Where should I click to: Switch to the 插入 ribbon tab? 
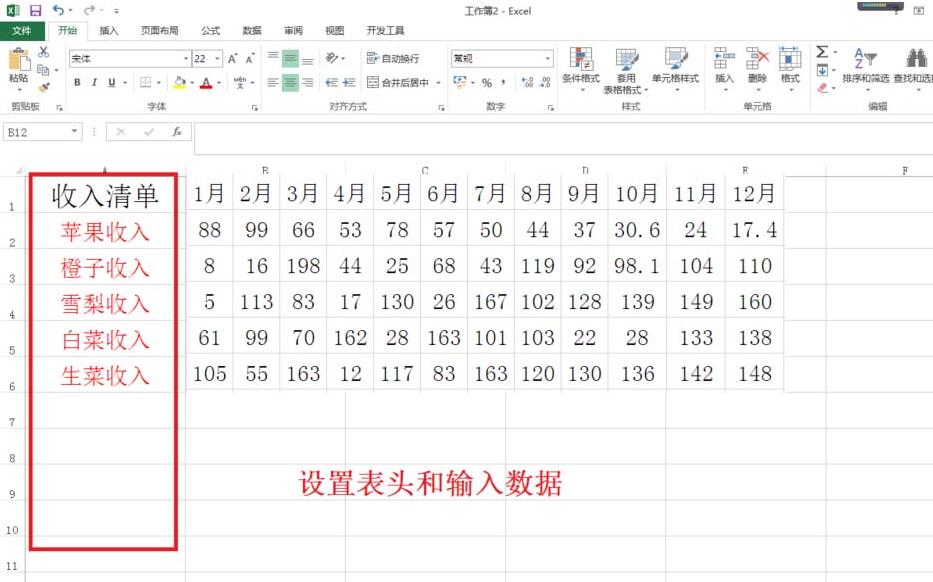109,29
